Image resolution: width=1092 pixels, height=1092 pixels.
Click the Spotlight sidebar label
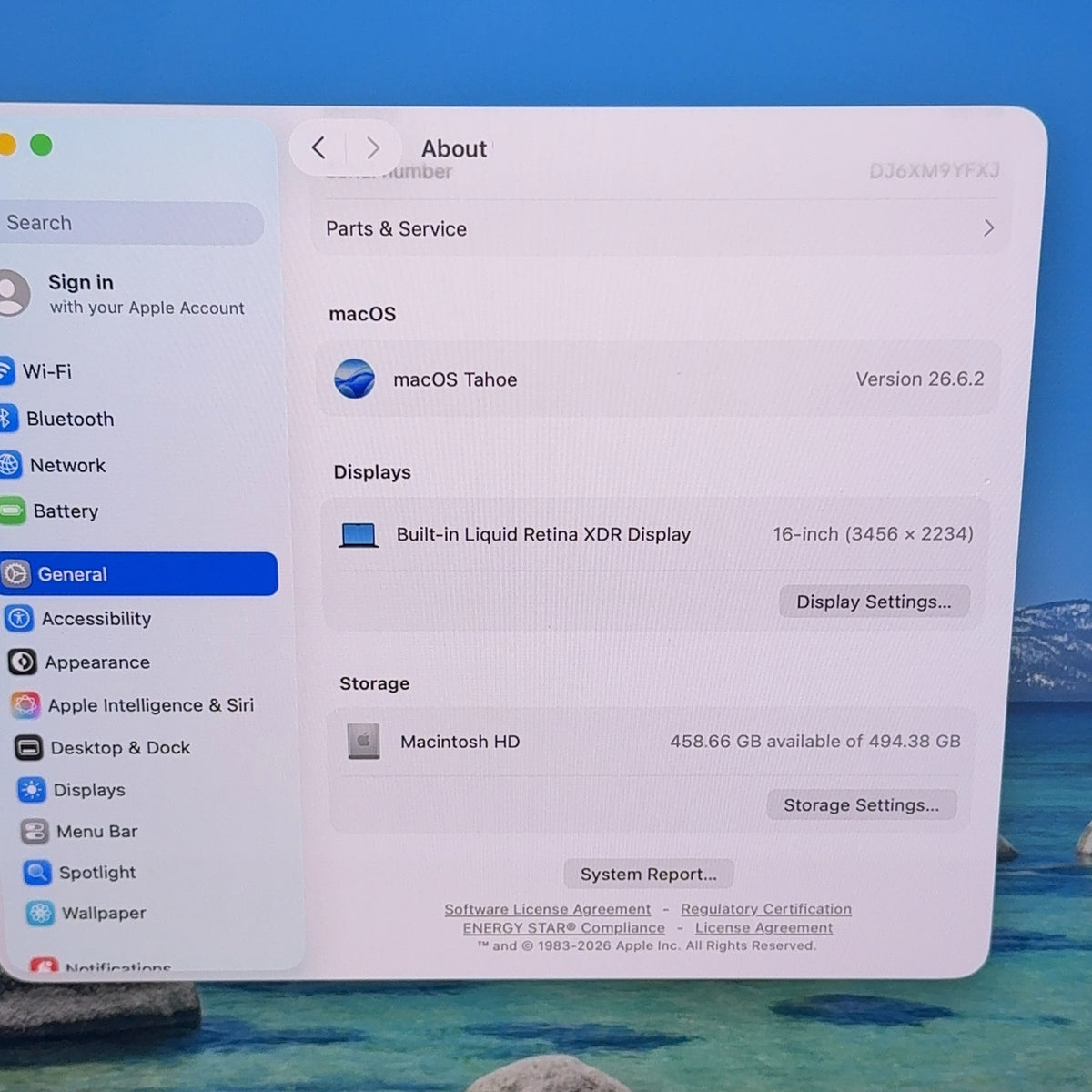pos(97,873)
